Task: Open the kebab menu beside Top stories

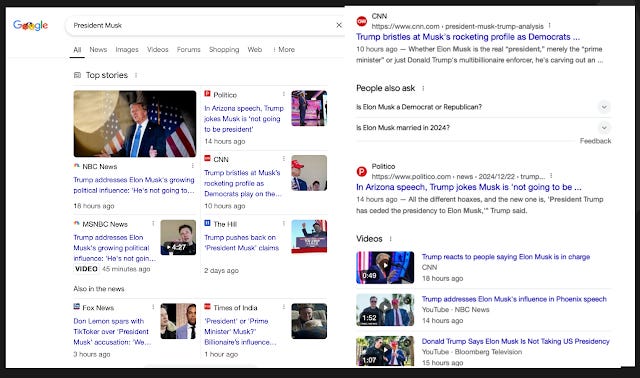Action: 136,75
